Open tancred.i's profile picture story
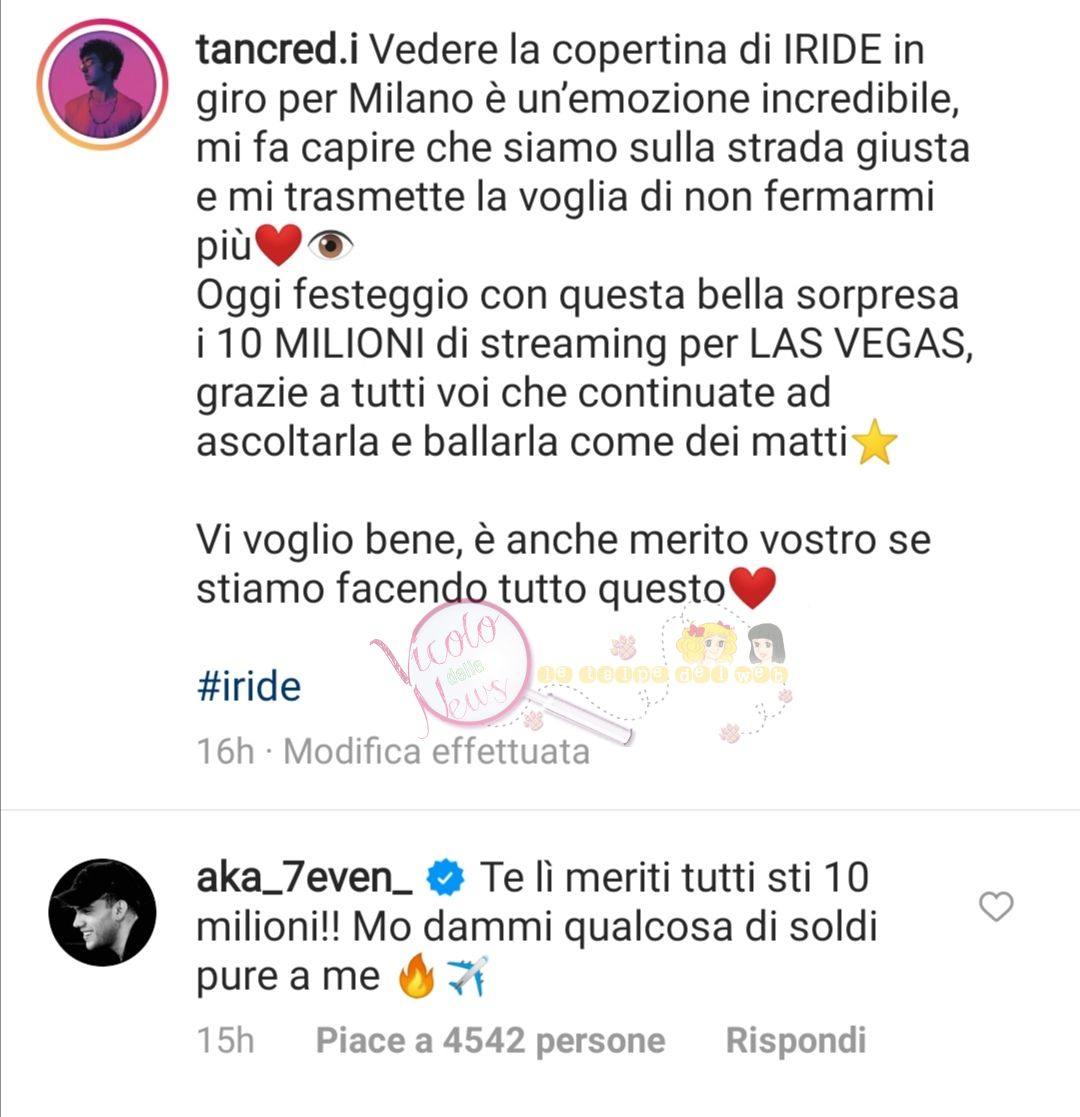 pyautogui.click(x=103, y=85)
